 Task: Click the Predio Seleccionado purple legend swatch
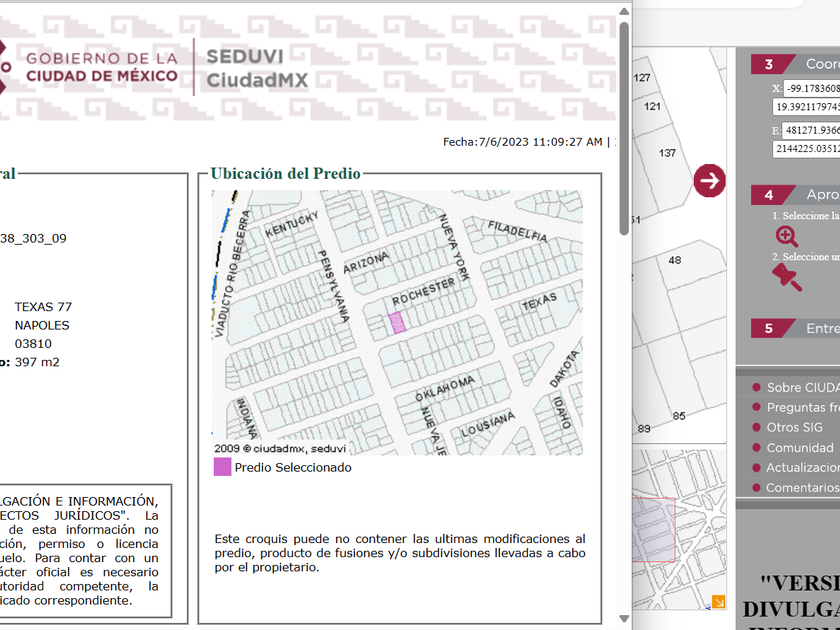click(x=222, y=467)
